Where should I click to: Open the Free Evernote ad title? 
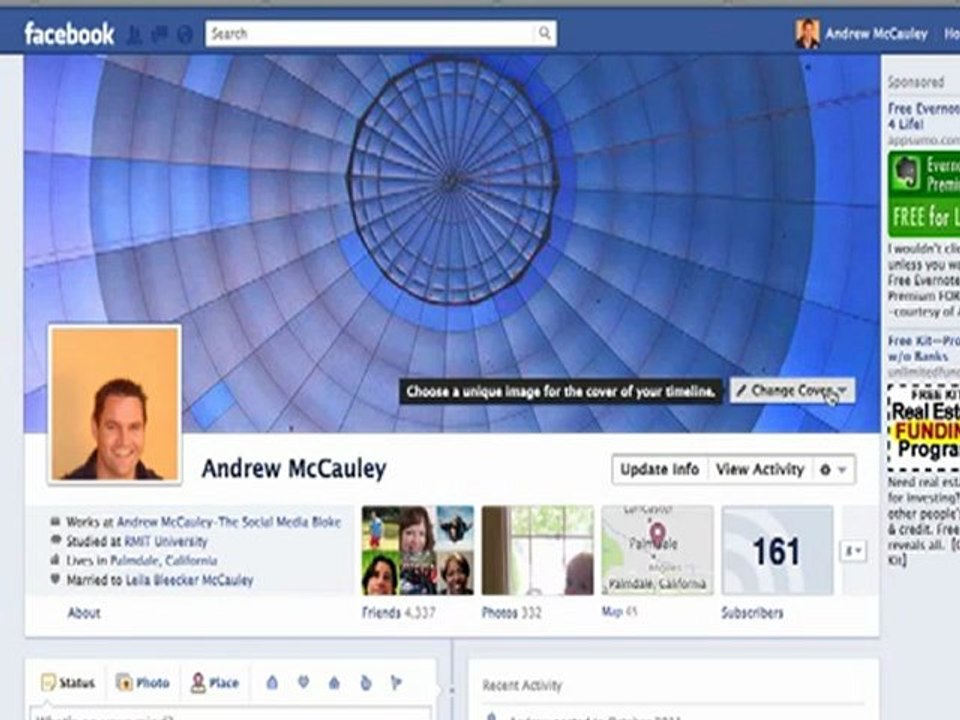coord(924,116)
